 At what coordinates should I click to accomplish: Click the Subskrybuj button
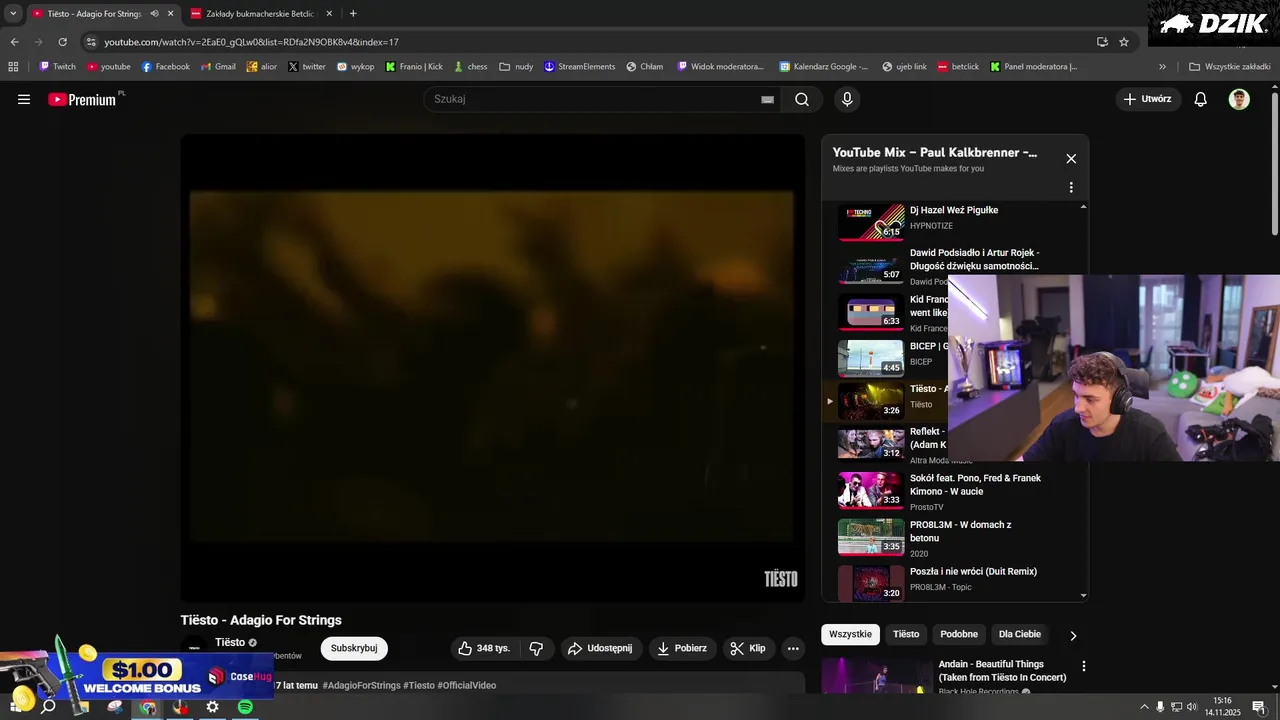click(354, 648)
